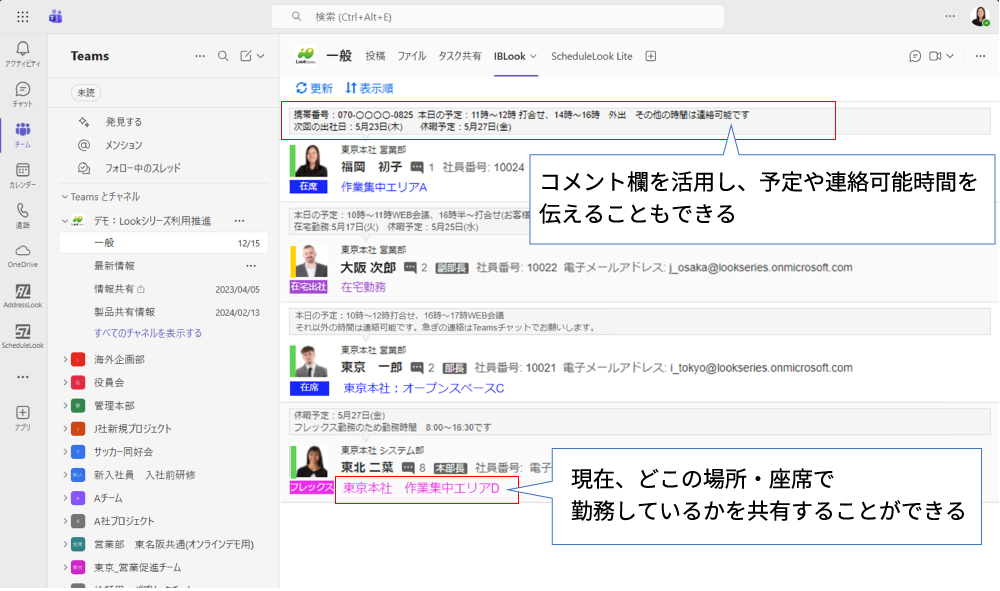The image size is (1000, 591).
Task: Click すべてのチャネルを表示する link
Action: pos(148,333)
